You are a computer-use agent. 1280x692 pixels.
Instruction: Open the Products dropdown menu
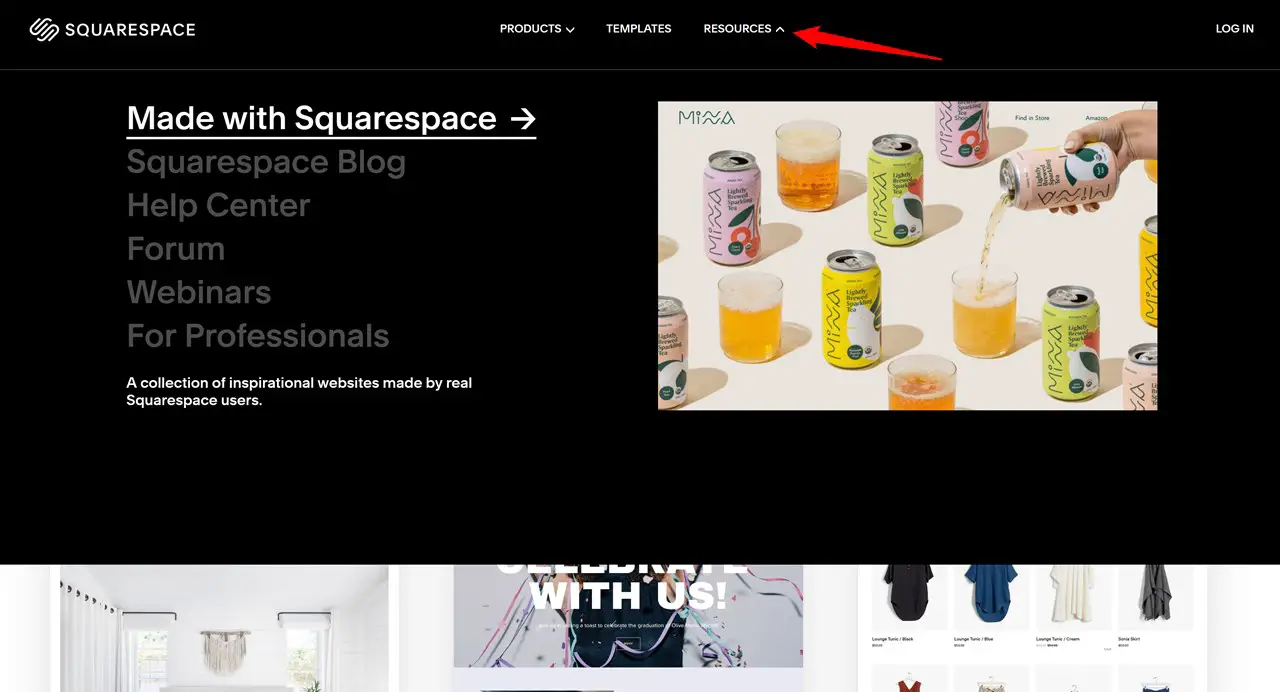pos(537,29)
